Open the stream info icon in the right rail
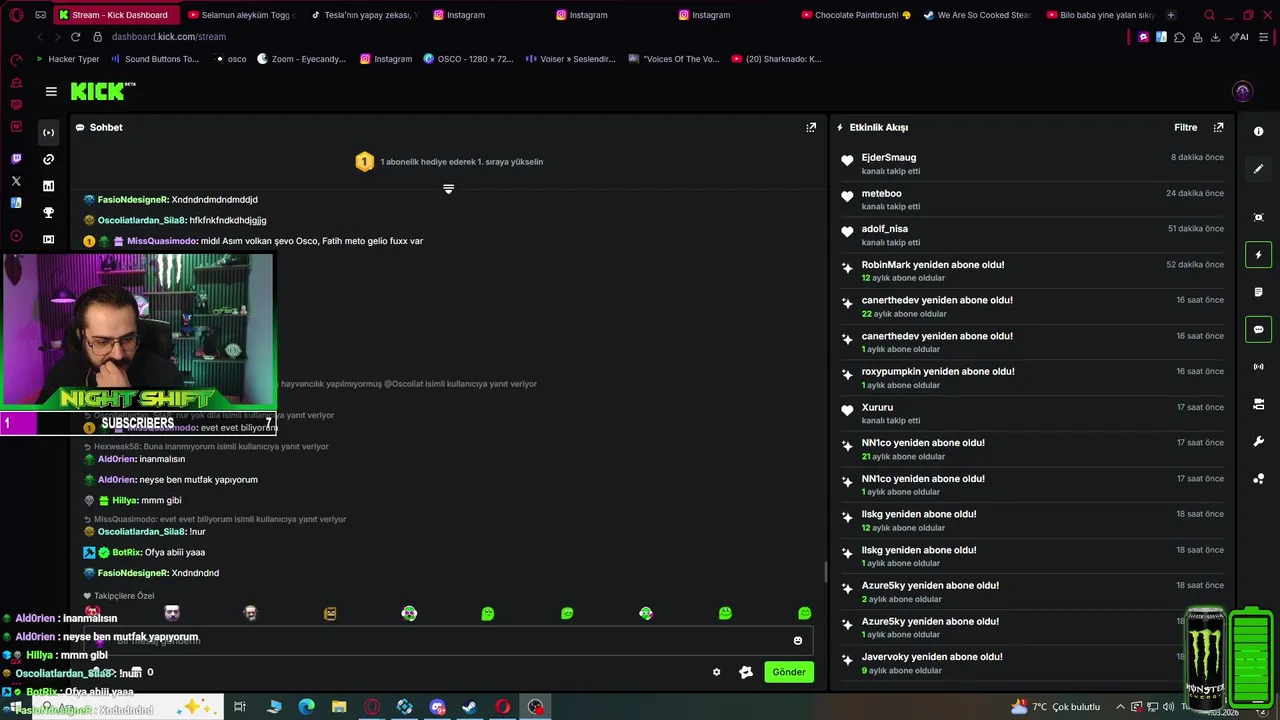1280x720 pixels. click(1258, 132)
